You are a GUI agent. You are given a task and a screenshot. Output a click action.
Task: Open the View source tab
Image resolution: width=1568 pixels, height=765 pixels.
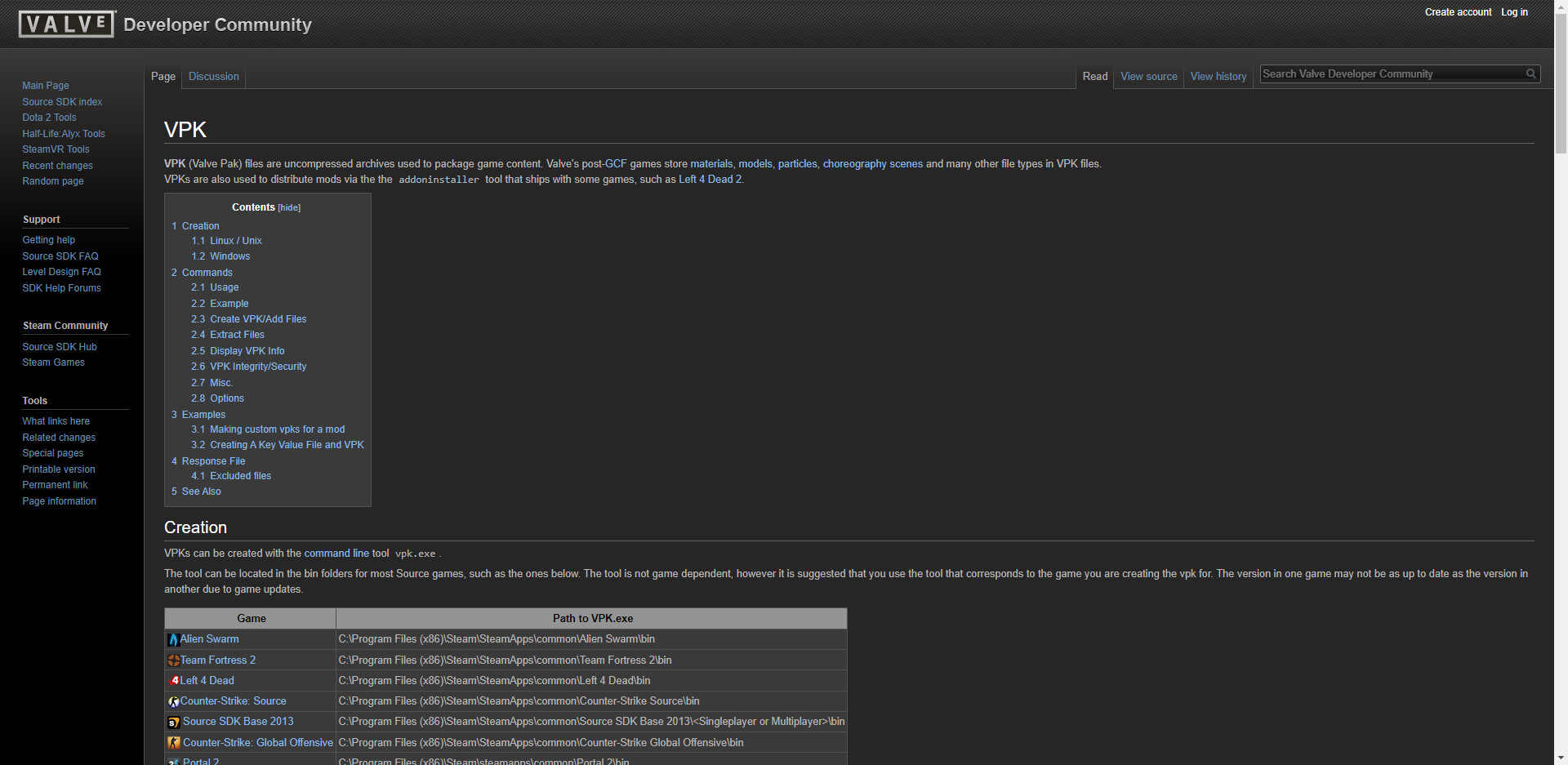(1148, 77)
